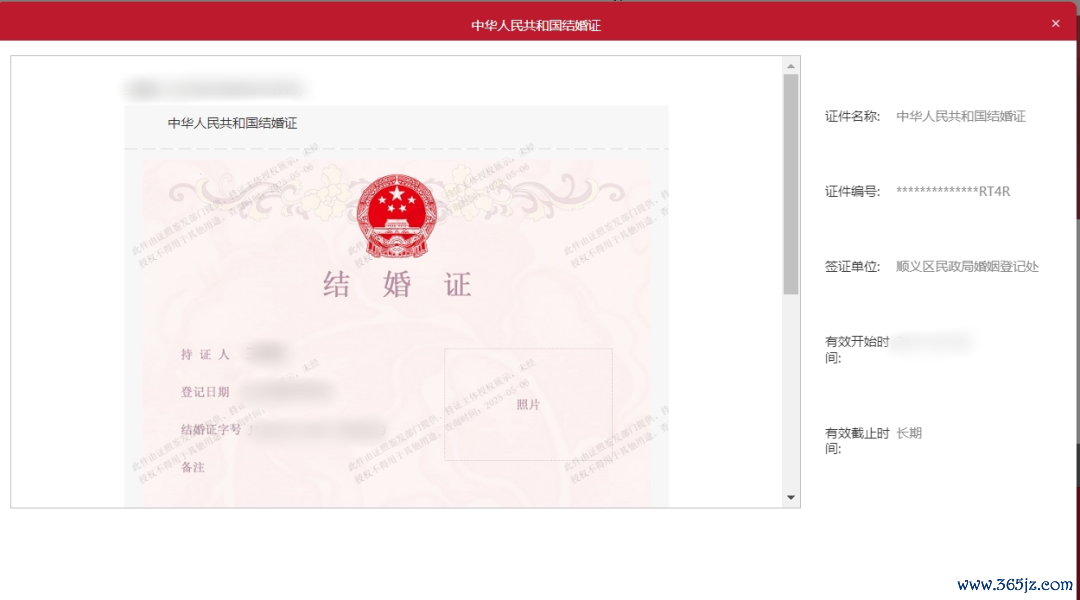Click the scrollbar up arrow in certificate preview

pyautogui.click(x=791, y=66)
